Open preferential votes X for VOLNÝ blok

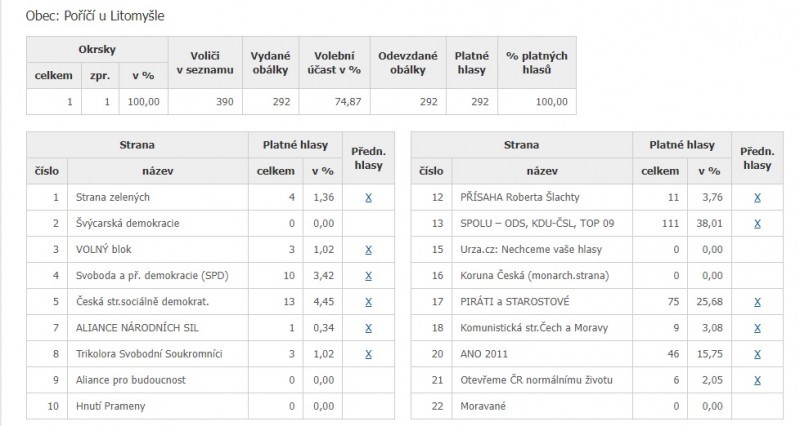pos(368,250)
